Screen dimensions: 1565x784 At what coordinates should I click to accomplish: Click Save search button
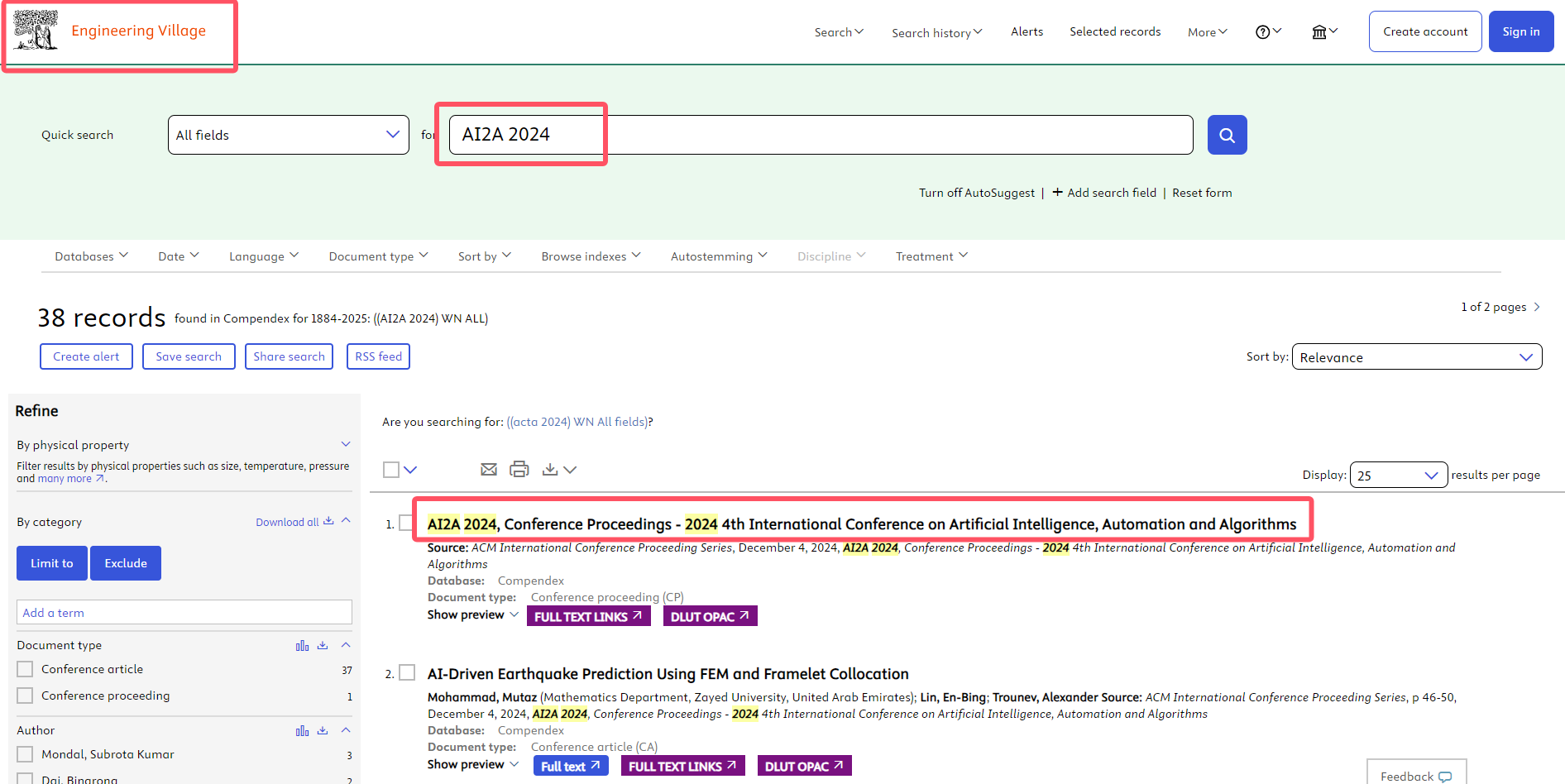pos(189,356)
